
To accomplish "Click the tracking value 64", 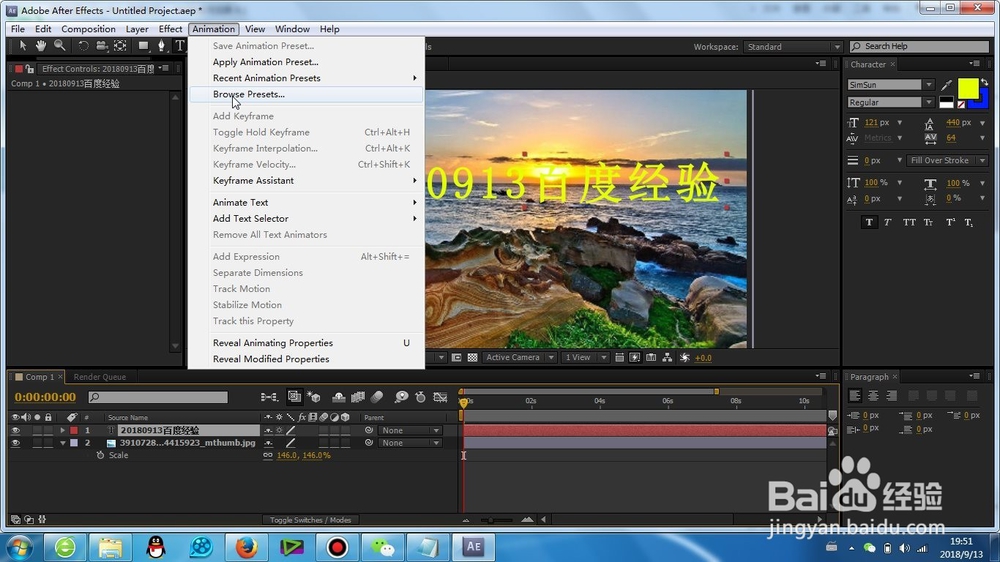I will click(951, 138).
